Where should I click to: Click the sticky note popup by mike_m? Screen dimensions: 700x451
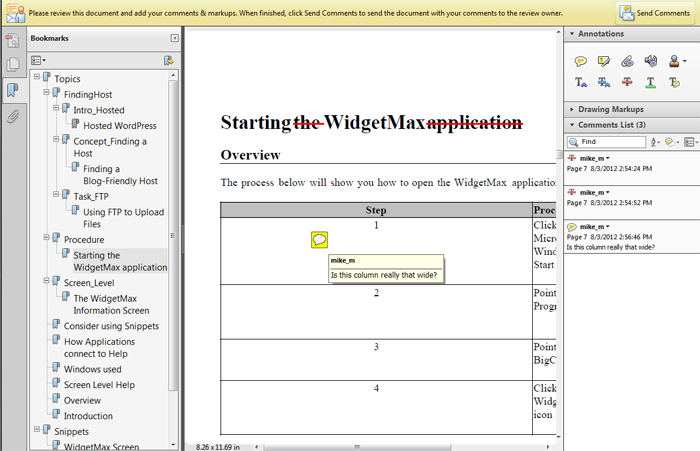[x=386, y=269]
